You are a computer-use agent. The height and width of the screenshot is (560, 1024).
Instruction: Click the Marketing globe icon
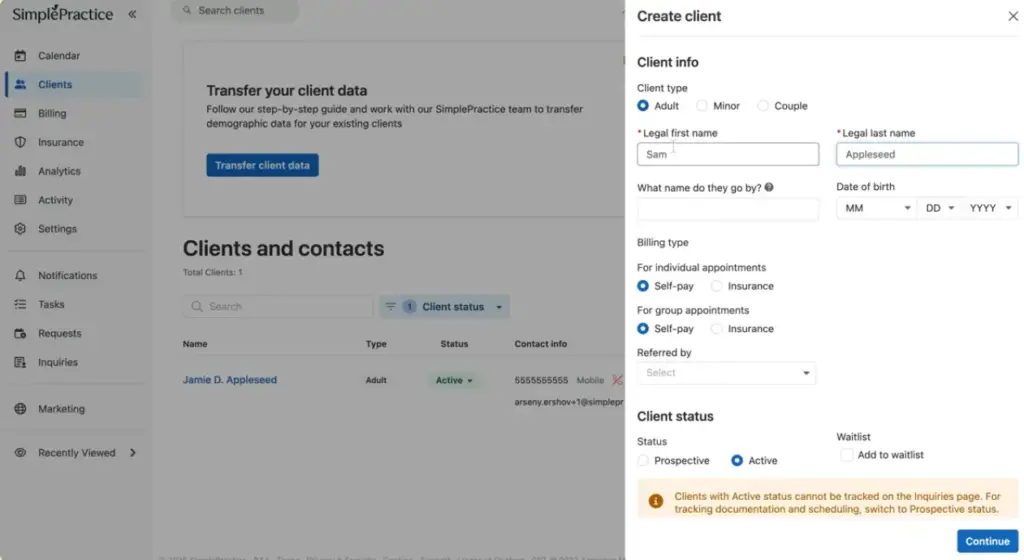pos(20,409)
